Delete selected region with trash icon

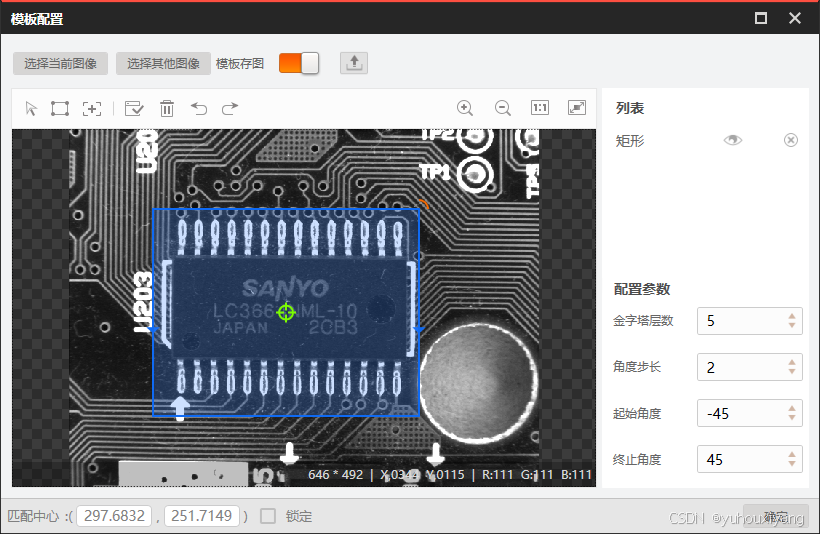click(167, 108)
